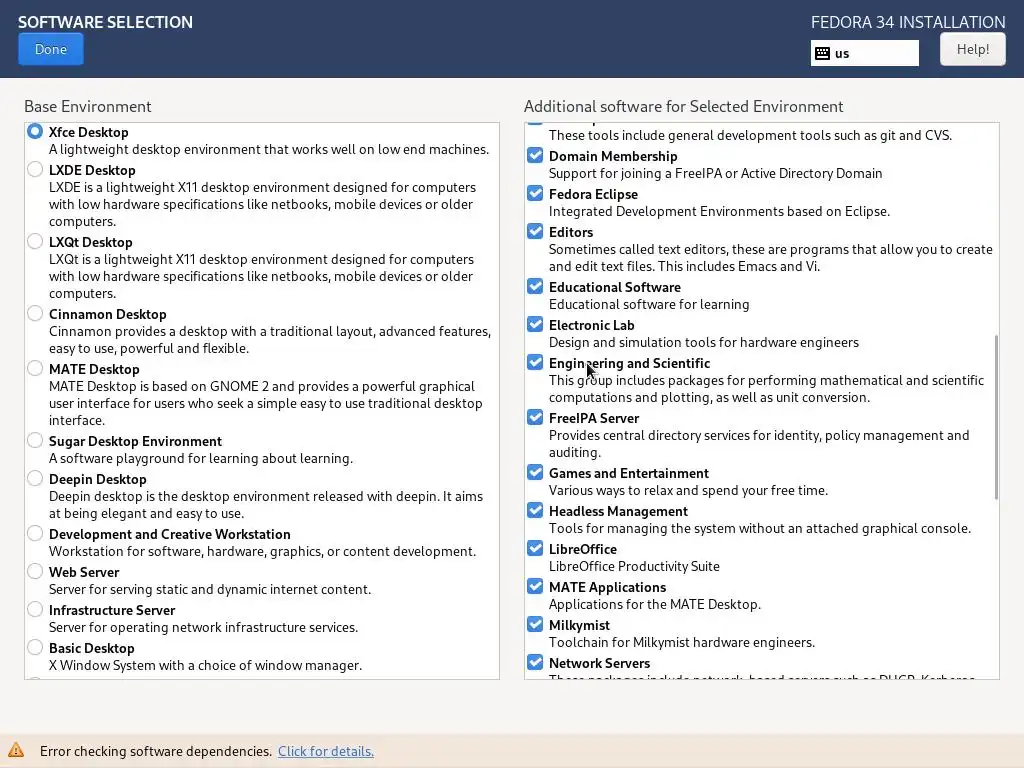Open the Help! button

[972, 49]
